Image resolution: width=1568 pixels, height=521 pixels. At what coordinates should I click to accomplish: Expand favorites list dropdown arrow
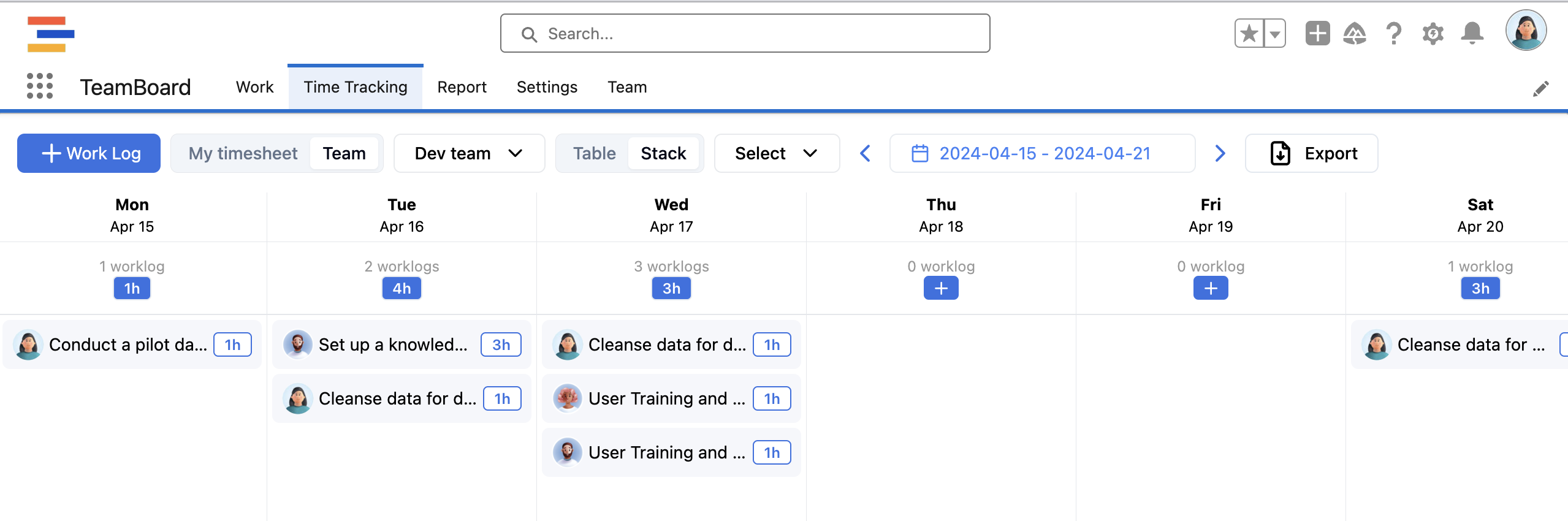(1275, 34)
